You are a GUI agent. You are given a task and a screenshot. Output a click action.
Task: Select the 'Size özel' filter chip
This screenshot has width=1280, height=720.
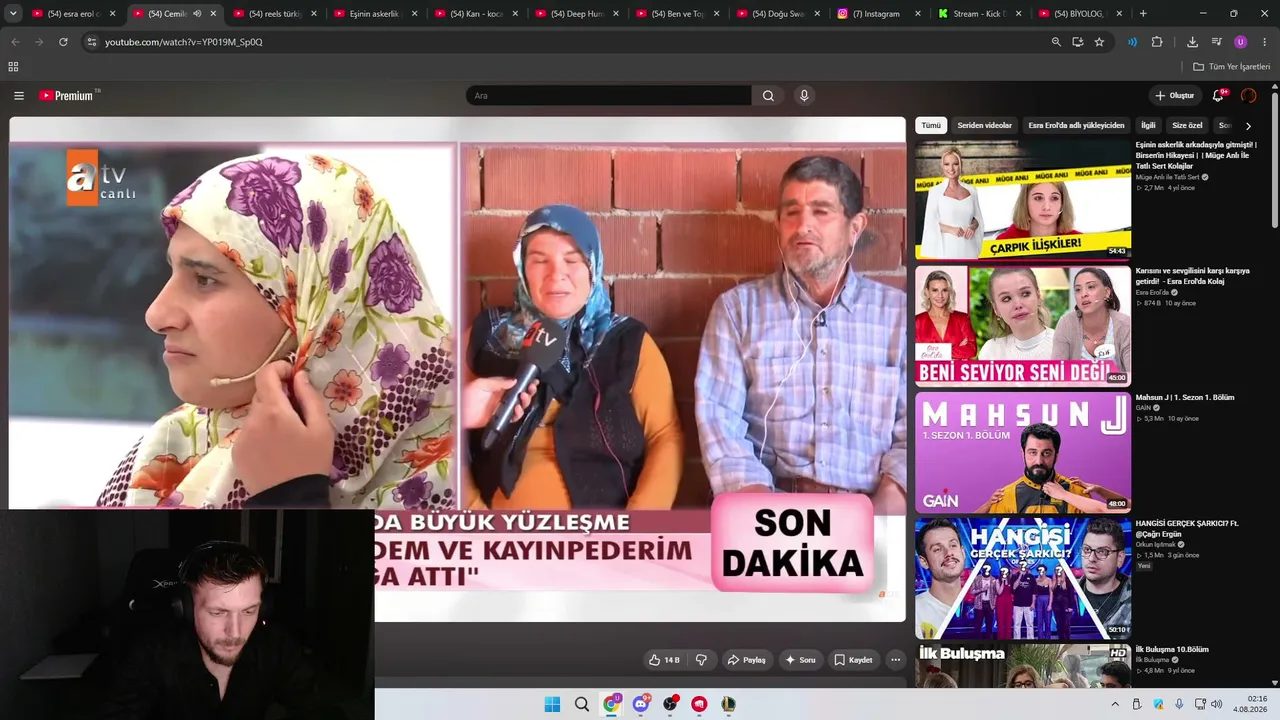[1187, 126]
